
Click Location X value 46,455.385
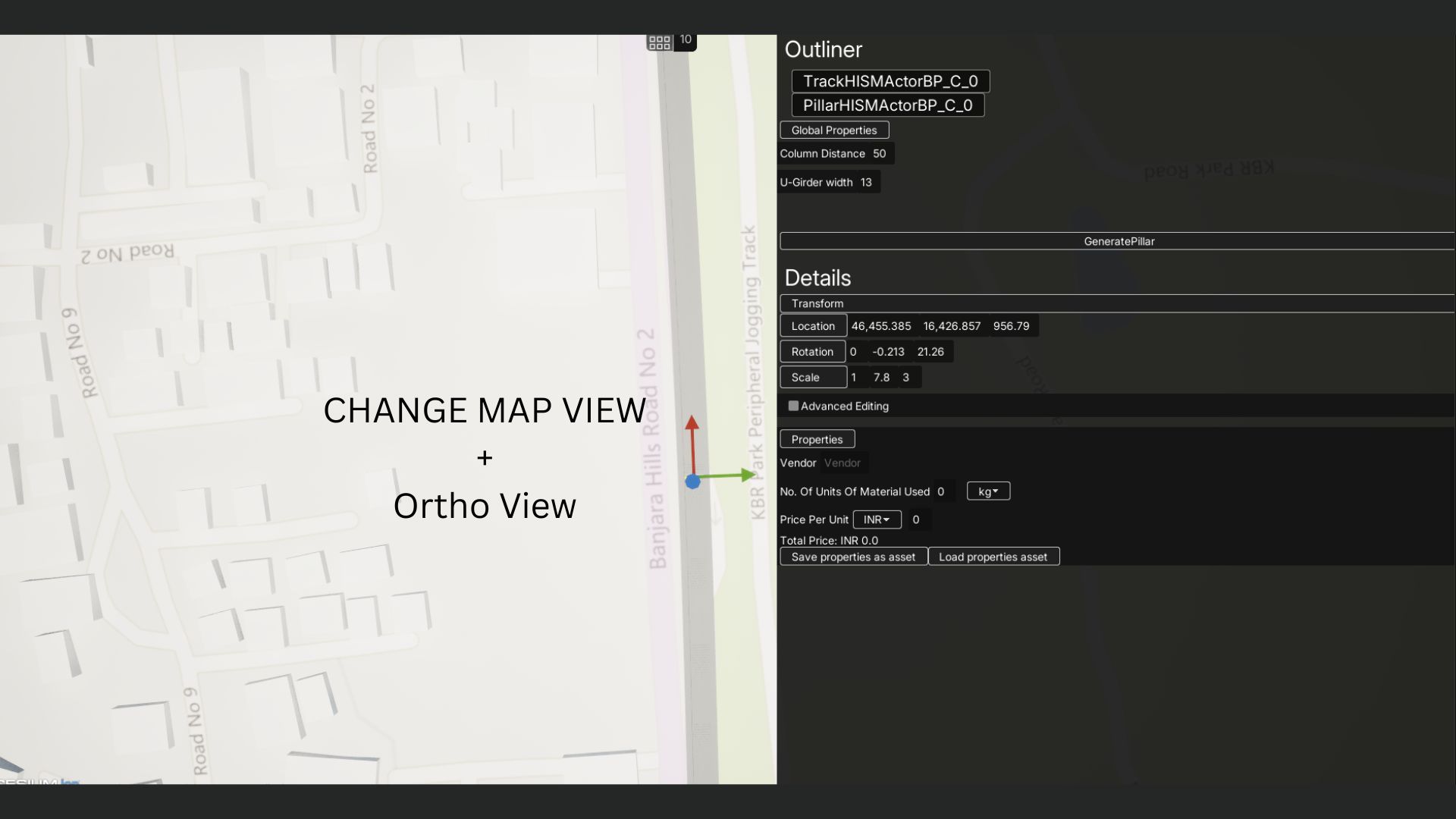[881, 326]
